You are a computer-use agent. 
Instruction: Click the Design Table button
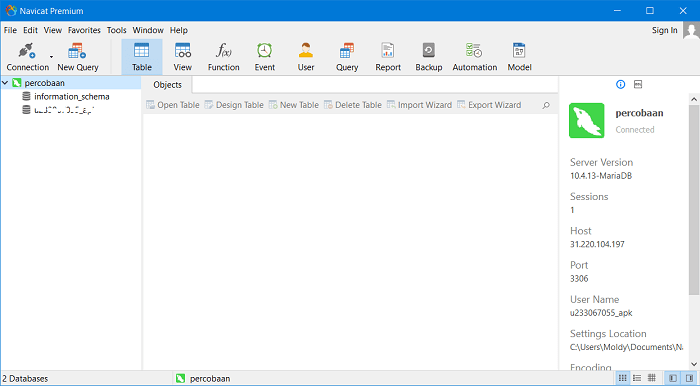tap(234, 105)
